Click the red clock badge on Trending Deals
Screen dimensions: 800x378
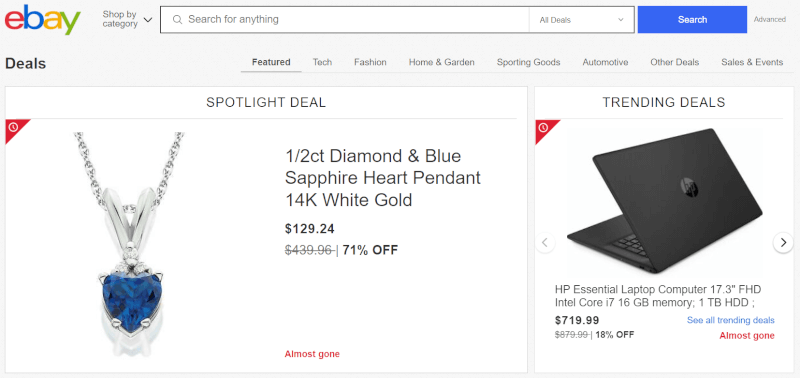(x=543, y=128)
